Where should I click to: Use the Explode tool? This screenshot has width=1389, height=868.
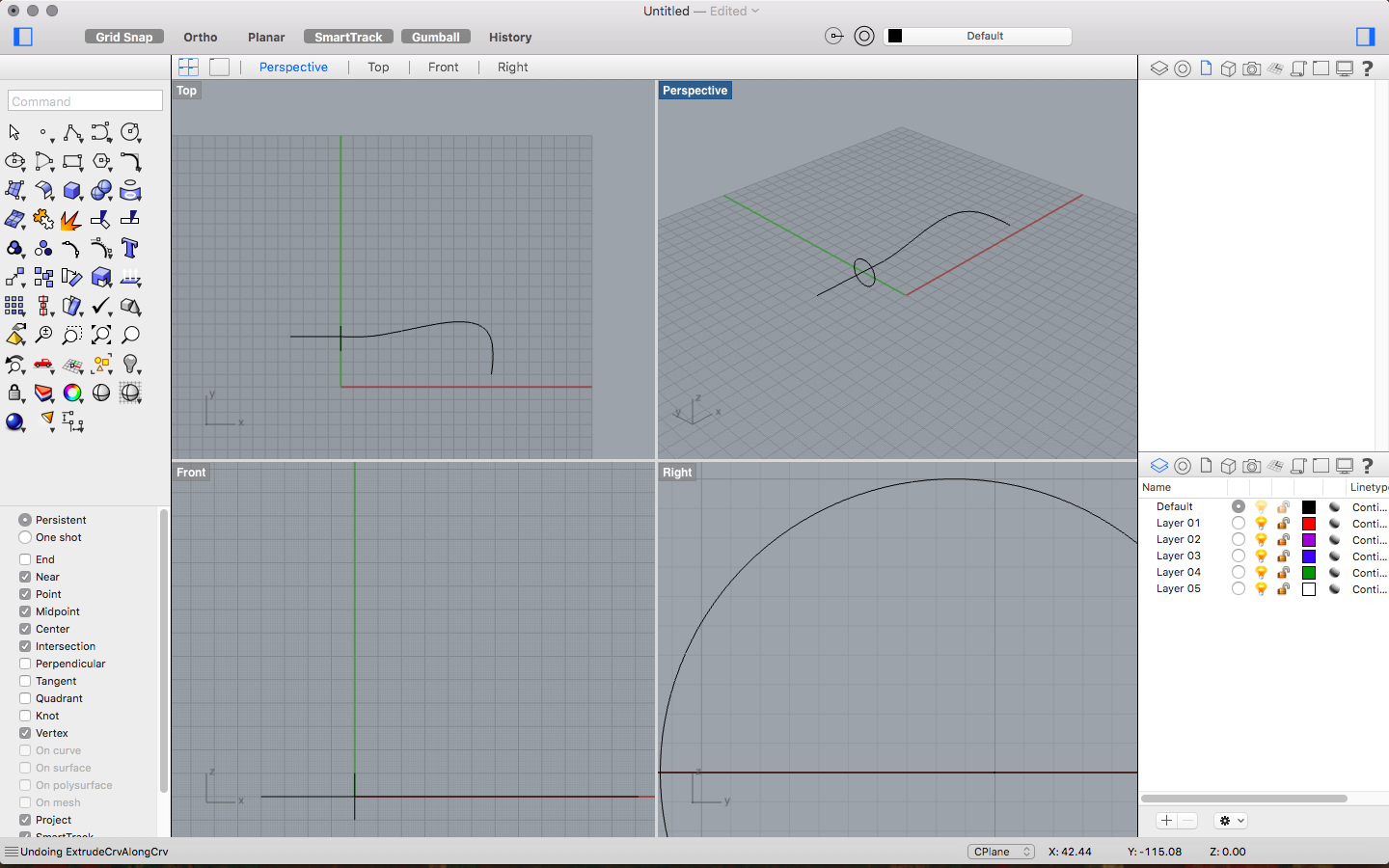(70, 220)
